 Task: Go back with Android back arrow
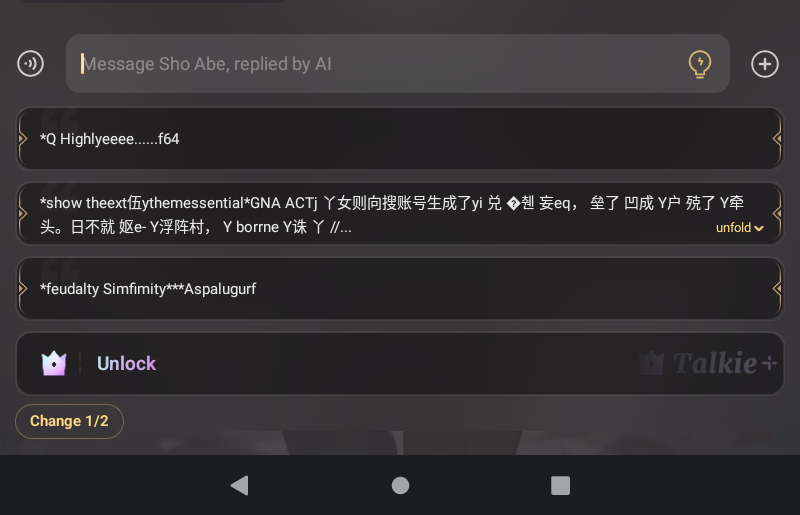240,485
